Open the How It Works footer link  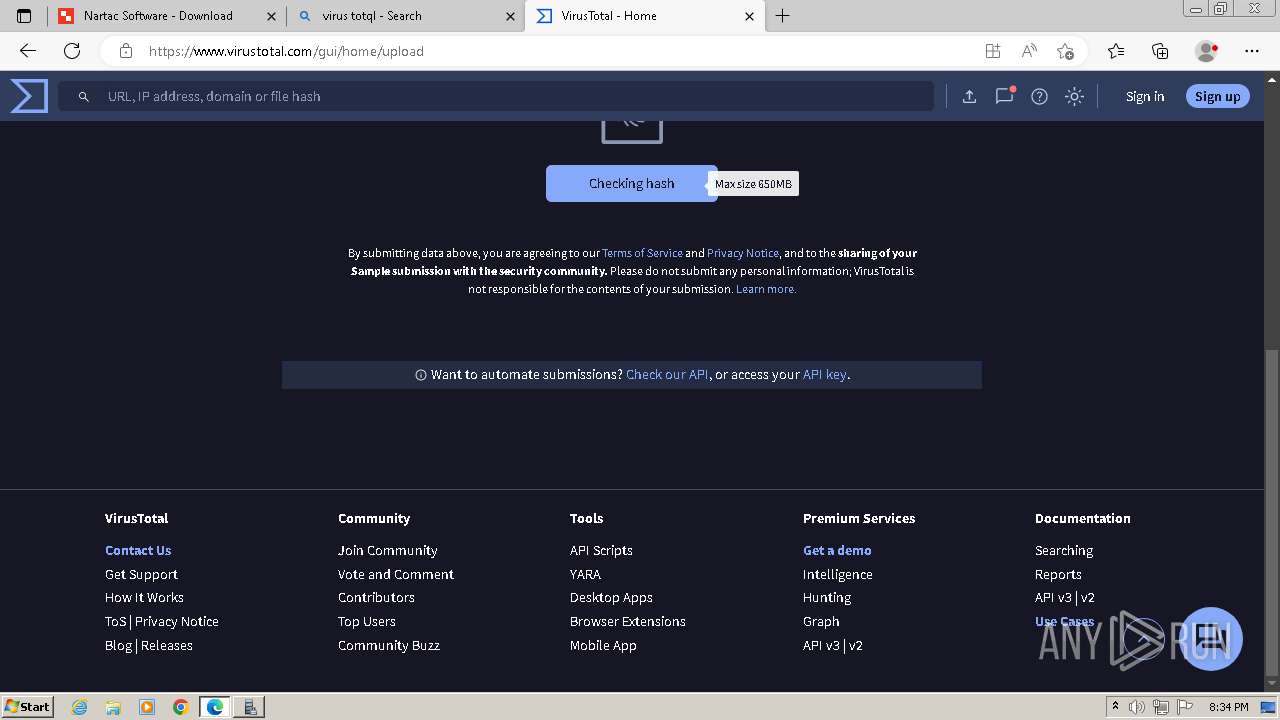click(144, 598)
